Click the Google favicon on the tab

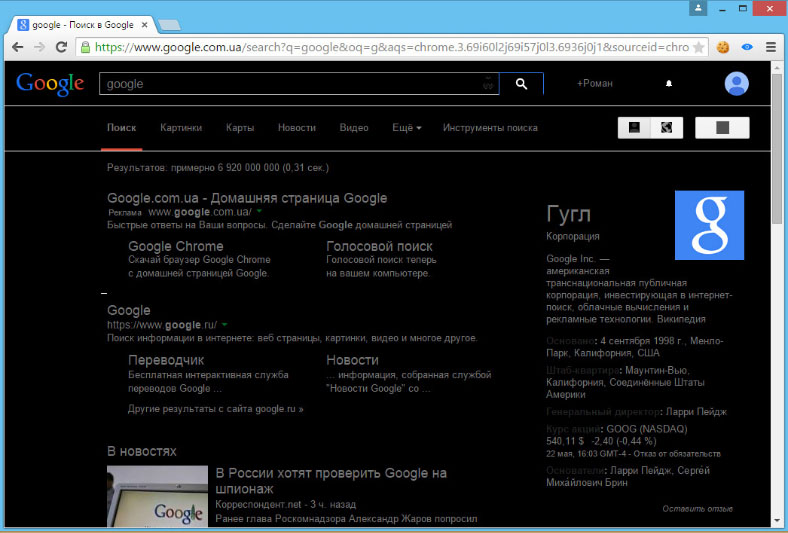click(x=23, y=25)
